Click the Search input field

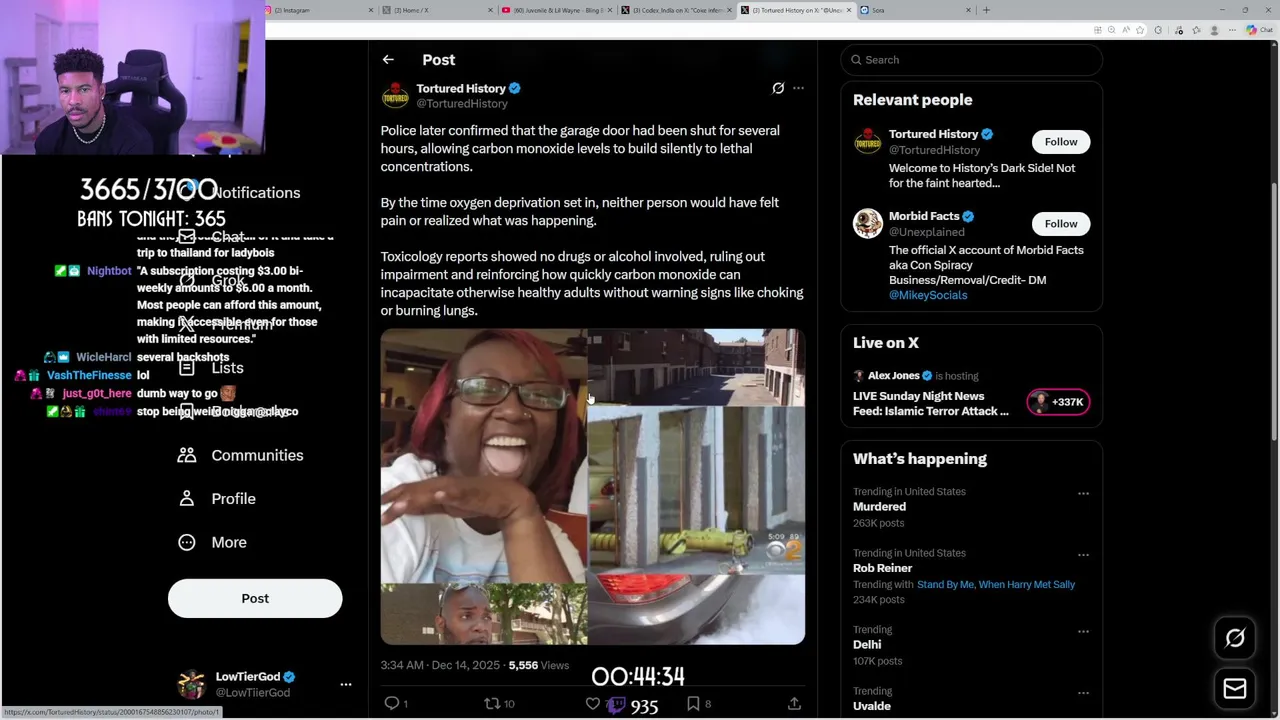[x=971, y=60]
